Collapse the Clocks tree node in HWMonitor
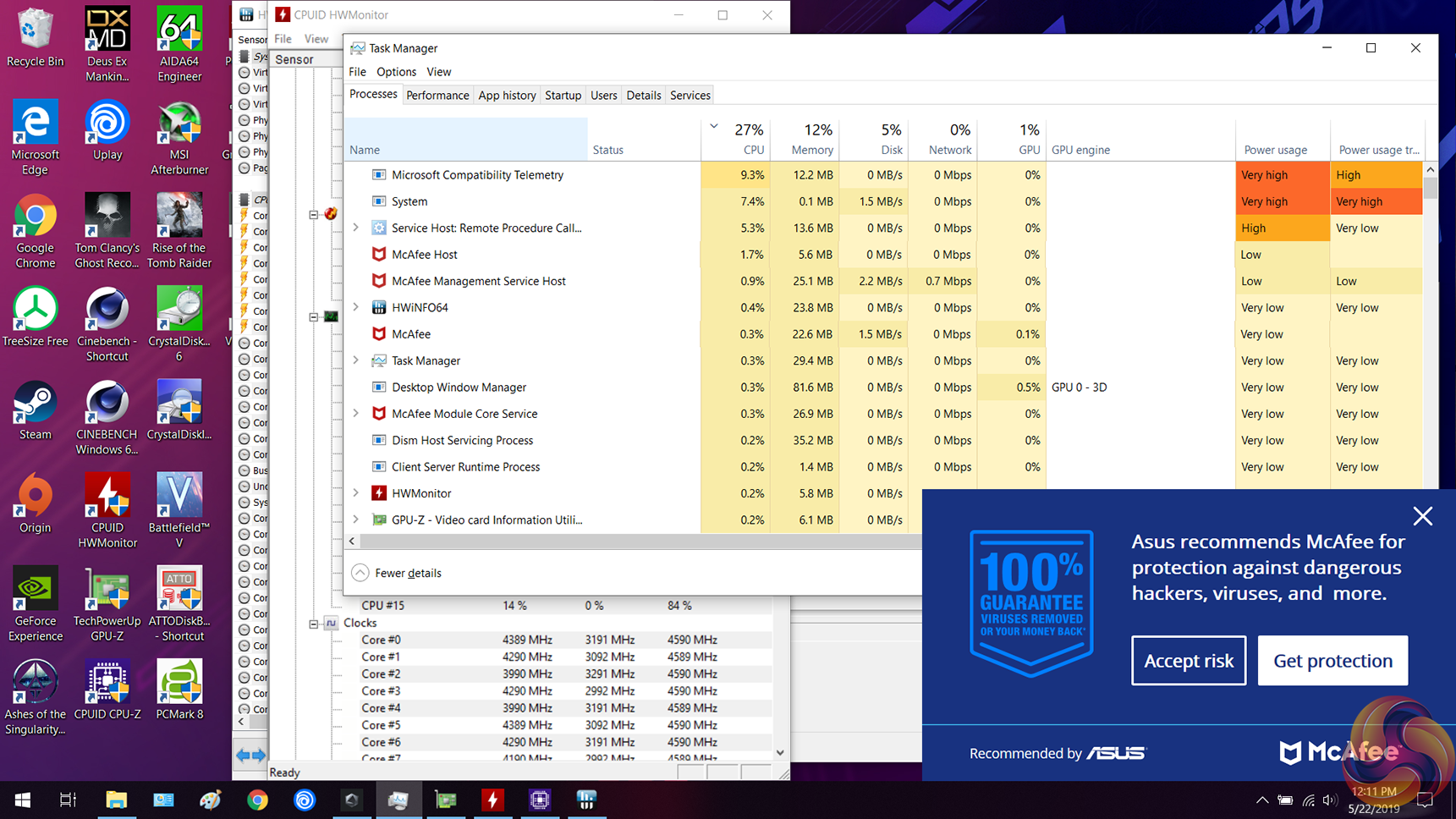Image resolution: width=1456 pixels, height=819 pixels. pyautogui.click(x=314, y=624)
